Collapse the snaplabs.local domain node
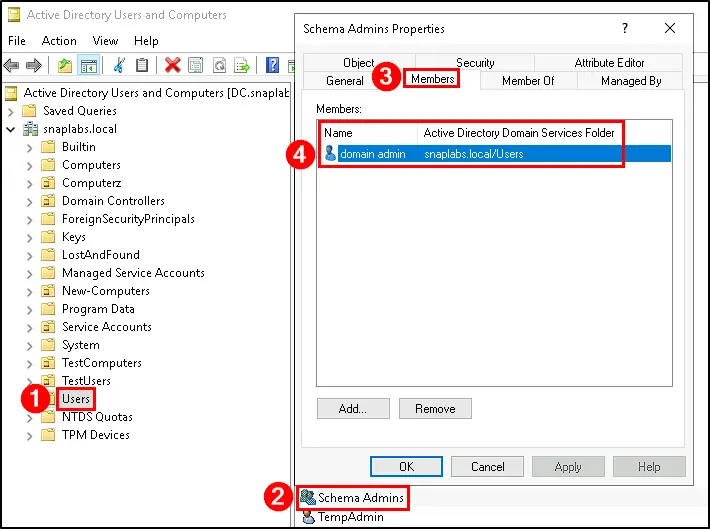Viewport: 710px width, 529px height. pos(11,129)
